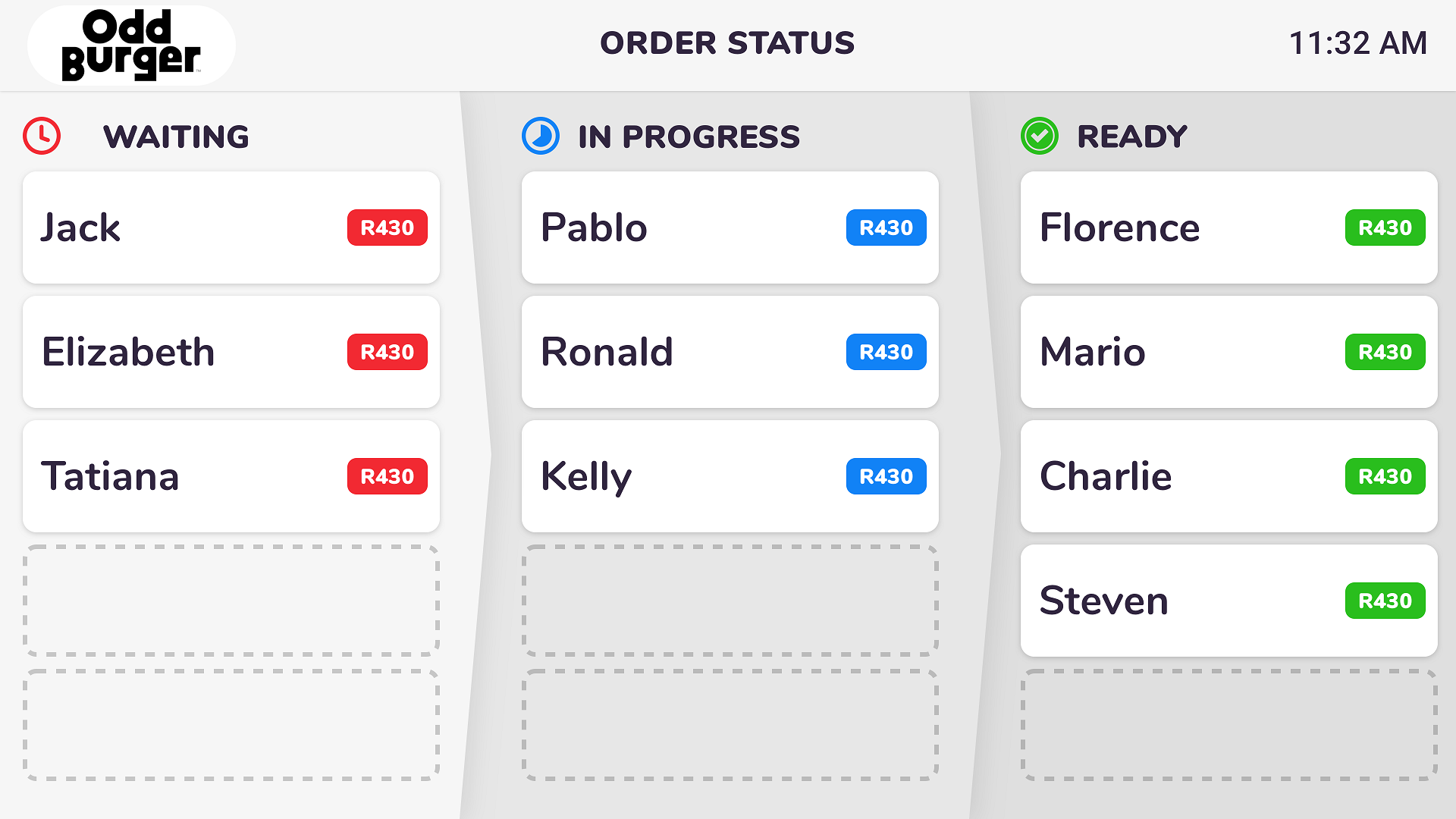Click the 11:32 AM clock display
This screenshot has height=819, width=1456.
pyautogui.click(x=1359, y=44)
